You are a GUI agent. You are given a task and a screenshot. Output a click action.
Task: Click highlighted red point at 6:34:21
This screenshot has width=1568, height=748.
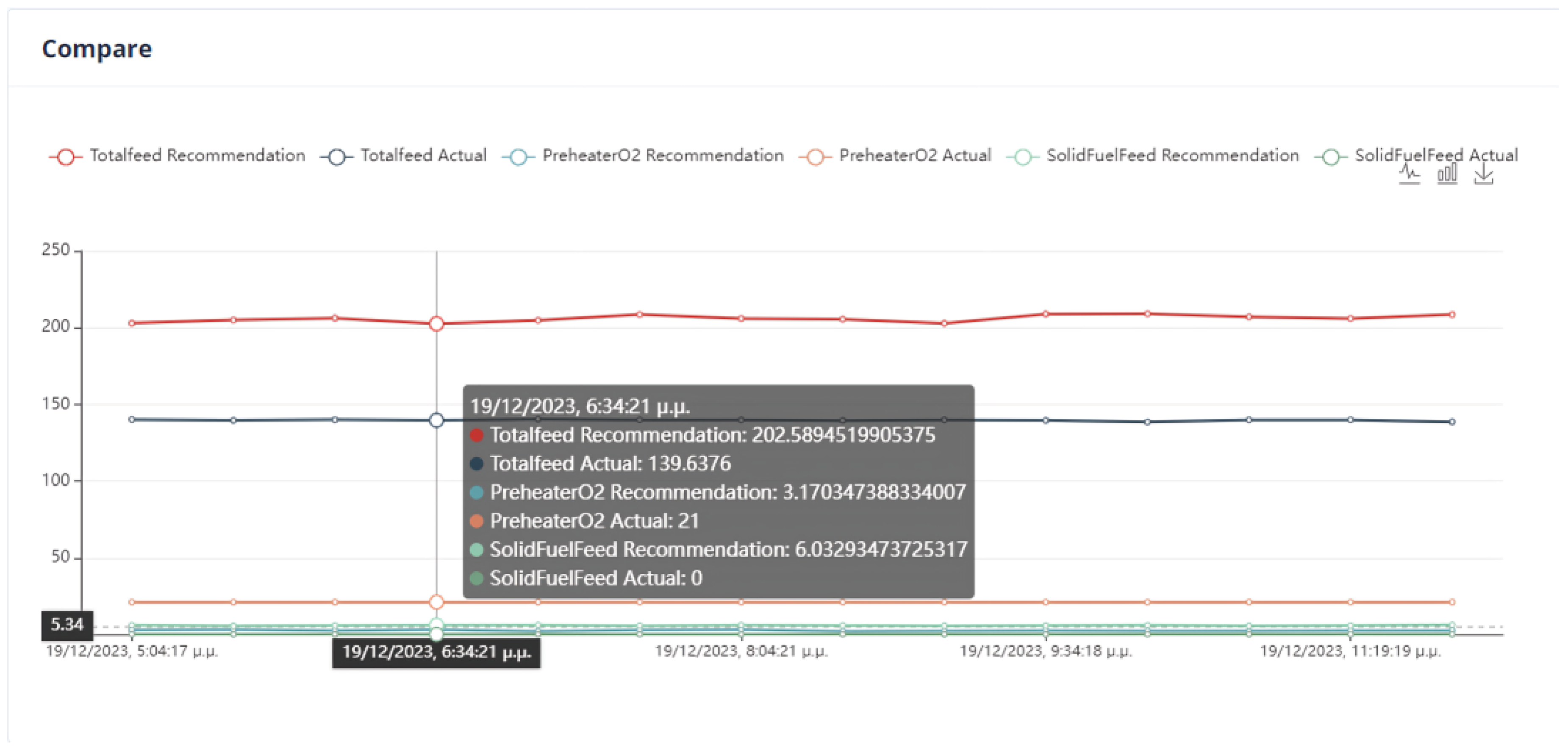(436, 323)
